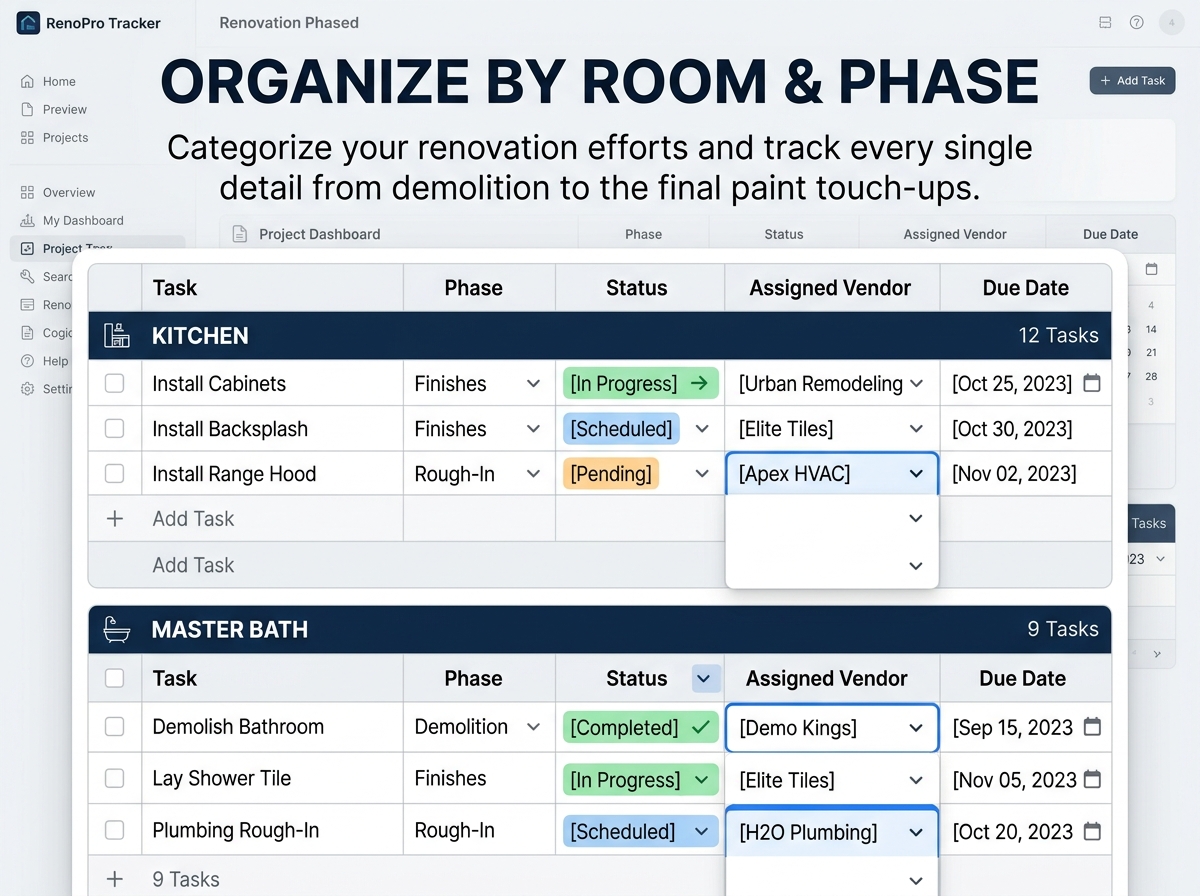
Task: Open My Dashboard in the sidebar
Action: click(82, 221)
